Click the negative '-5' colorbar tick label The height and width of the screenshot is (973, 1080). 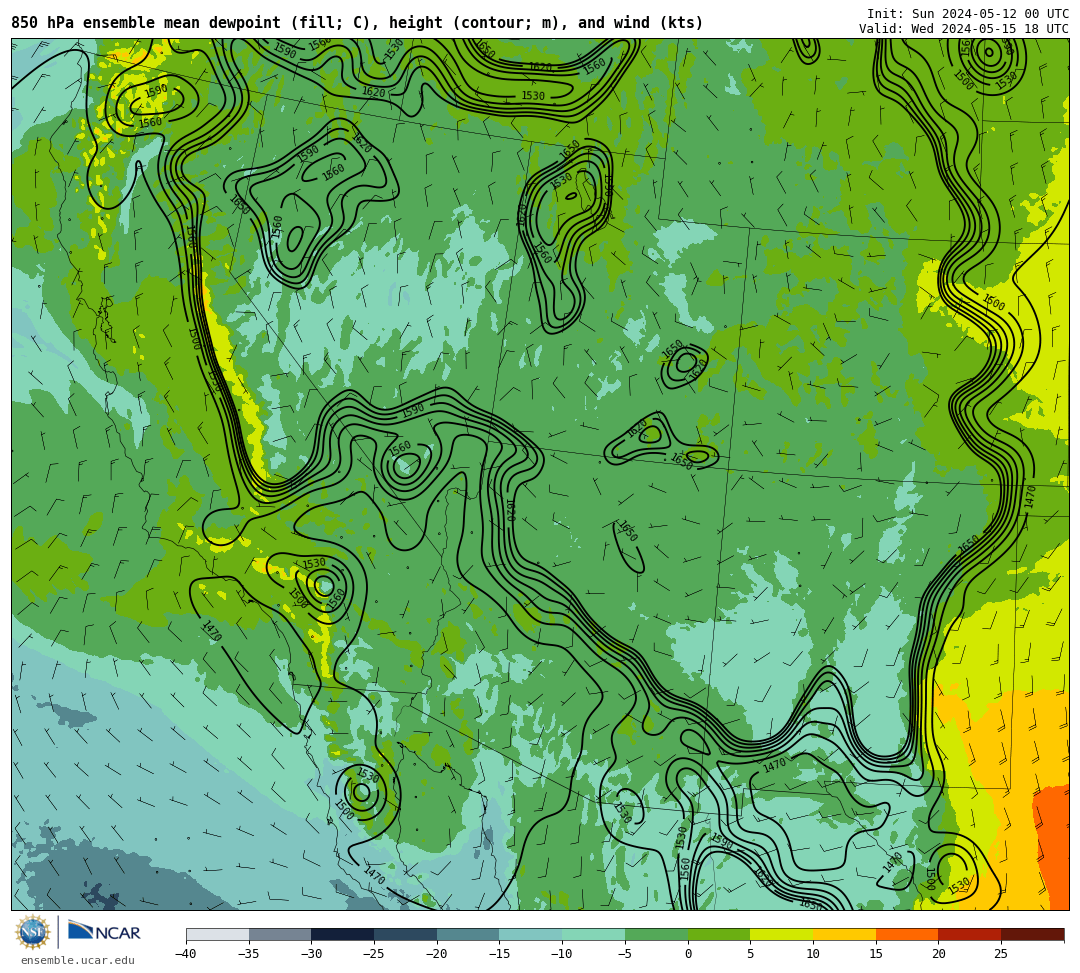coord(625,954)
